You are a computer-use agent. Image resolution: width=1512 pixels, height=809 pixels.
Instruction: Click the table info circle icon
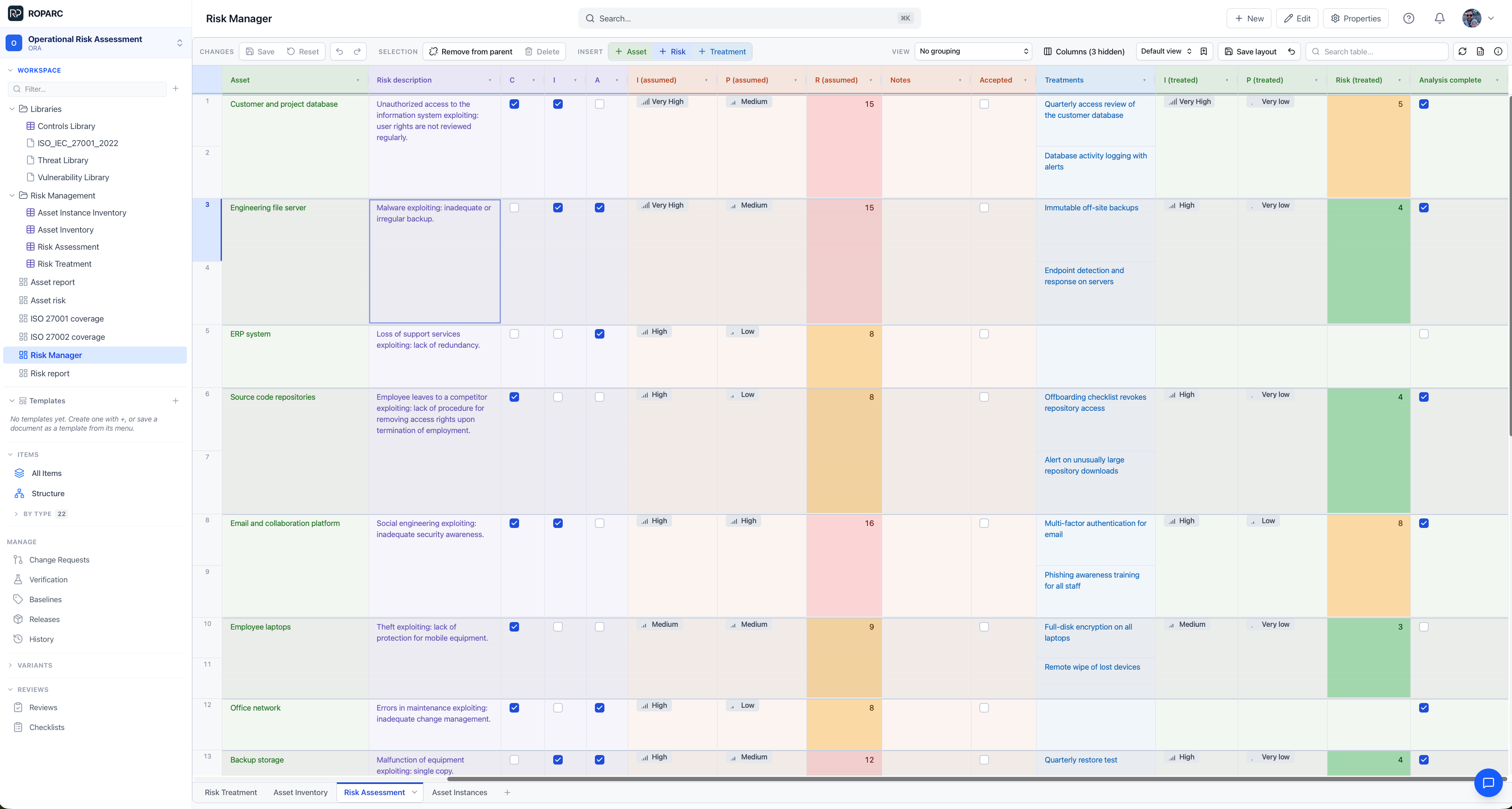click(1498, 52)
